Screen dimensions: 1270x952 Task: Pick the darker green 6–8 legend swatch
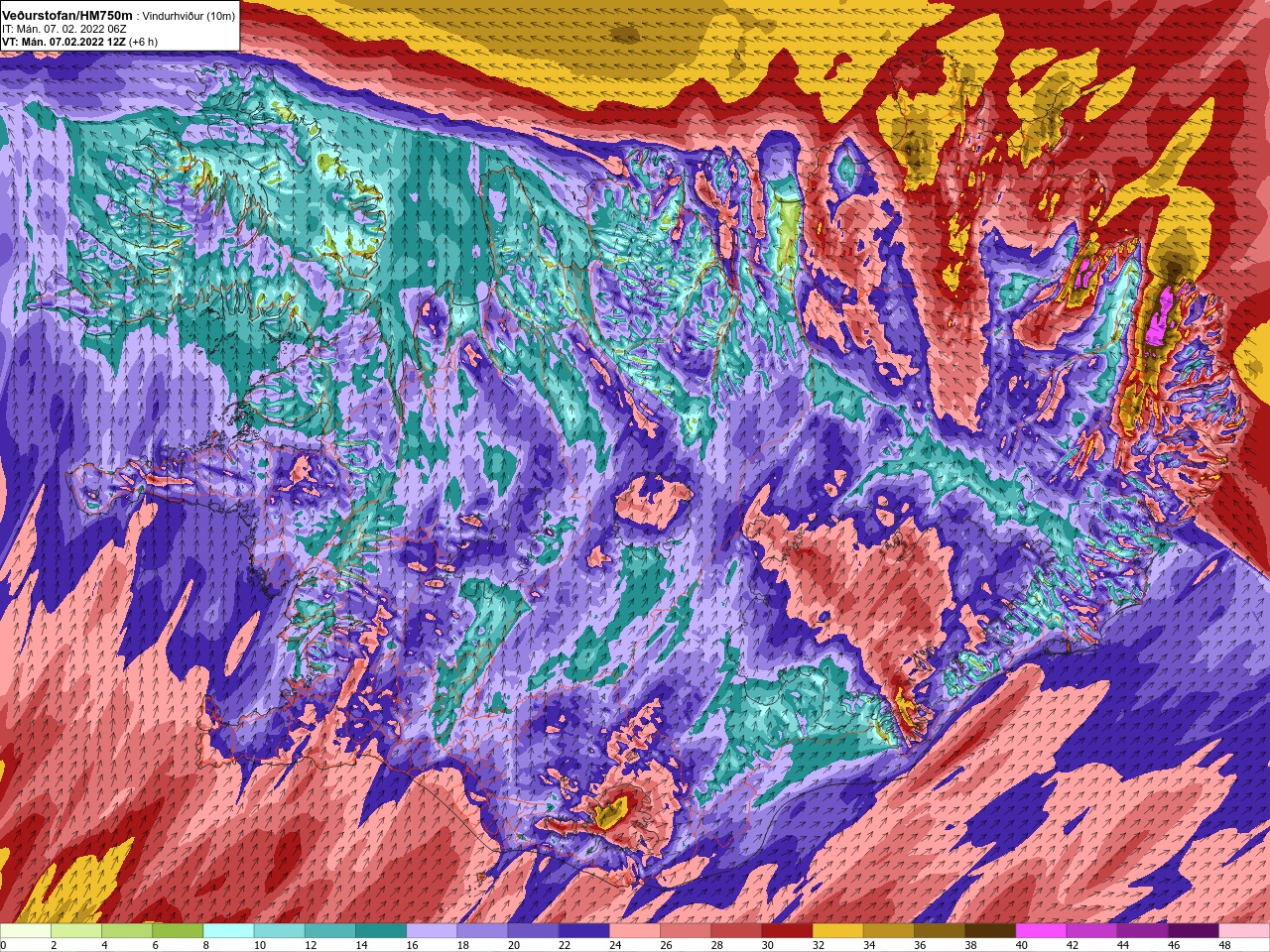(x=178, y=931)
